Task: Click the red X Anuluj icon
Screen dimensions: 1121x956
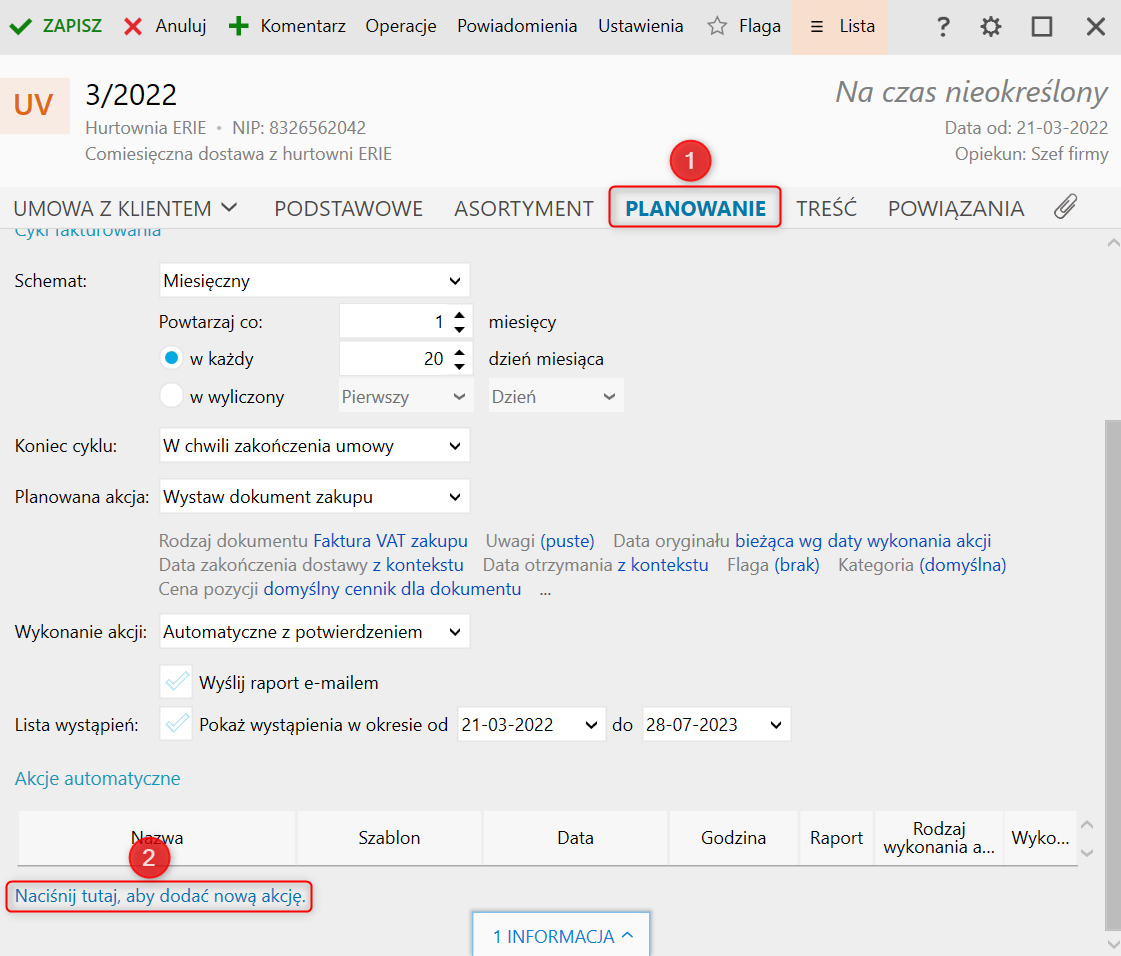Action: coord(133,27)
